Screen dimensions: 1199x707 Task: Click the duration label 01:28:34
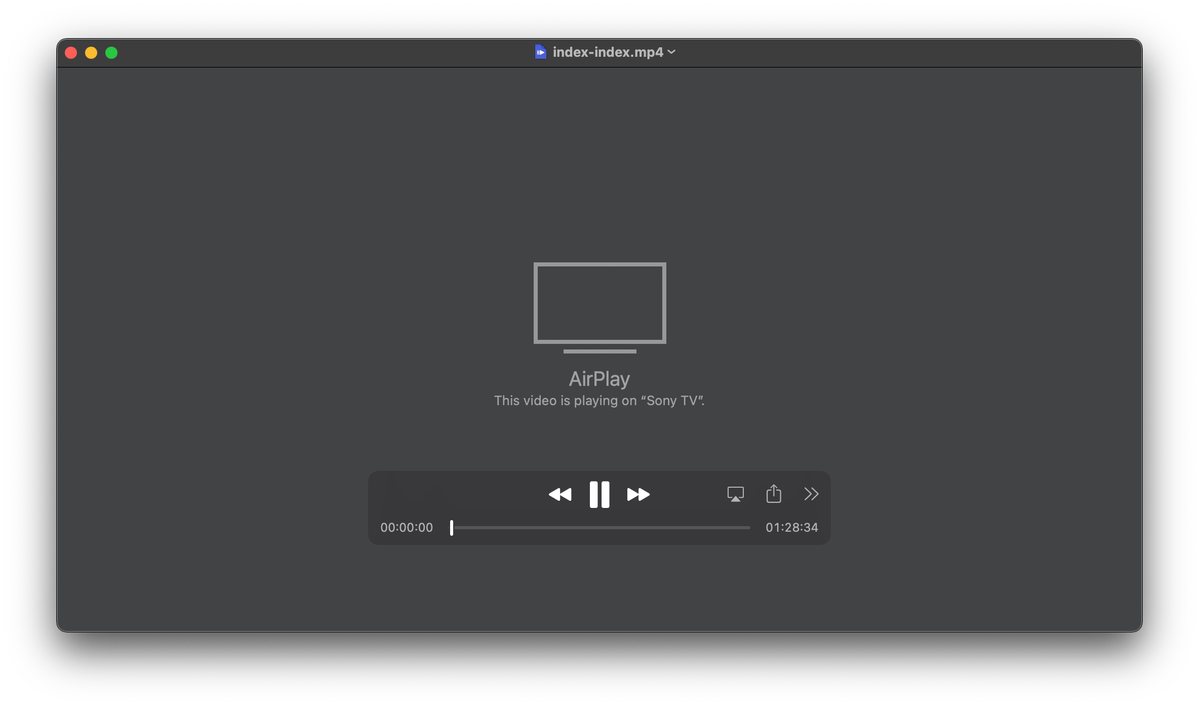pyautogui.click(x=792, y=527)
